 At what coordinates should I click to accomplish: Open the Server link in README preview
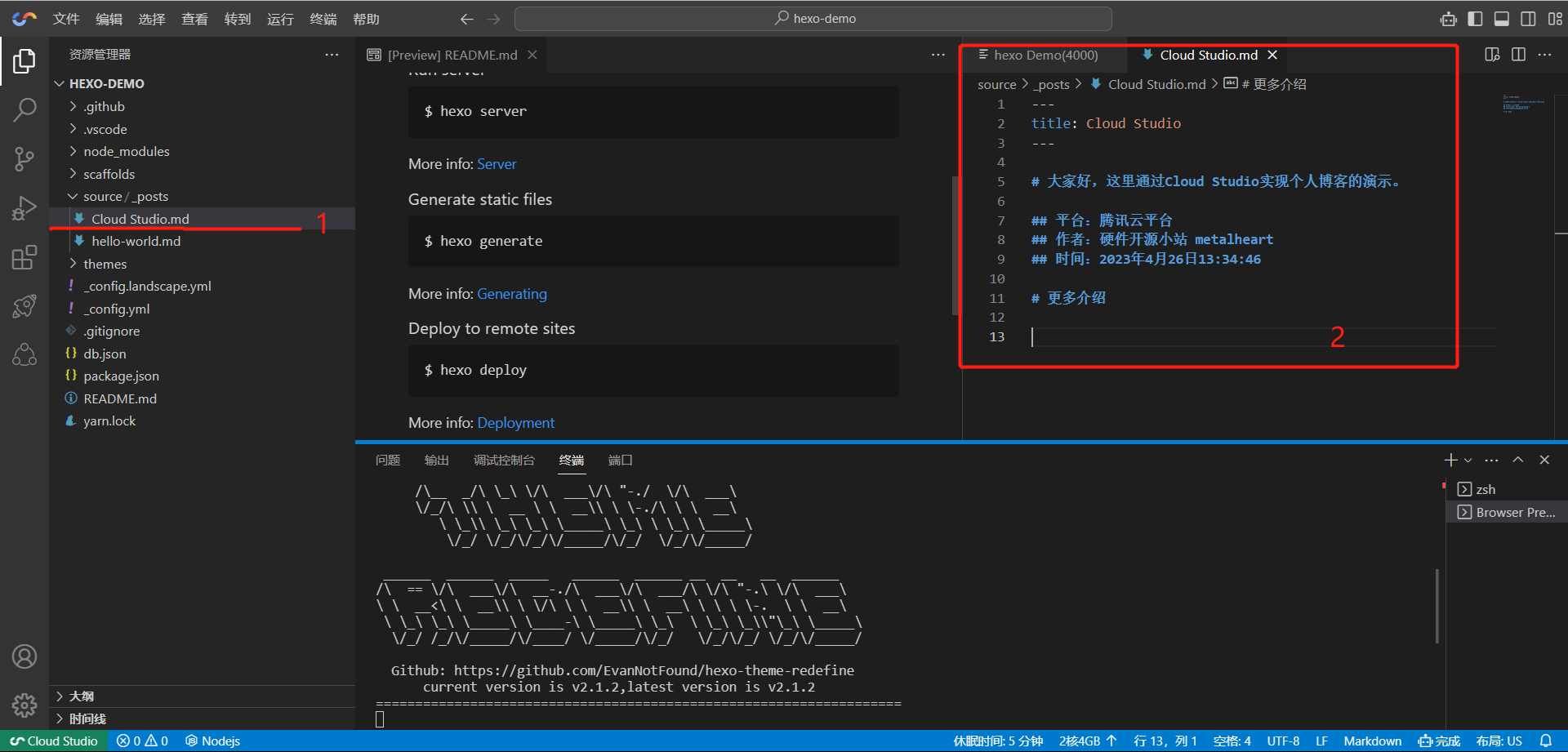[x=497, y=164]
